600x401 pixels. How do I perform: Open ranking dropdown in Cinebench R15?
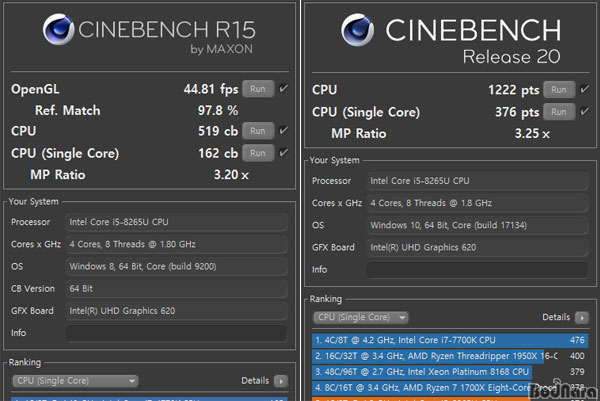click(75, 381)
